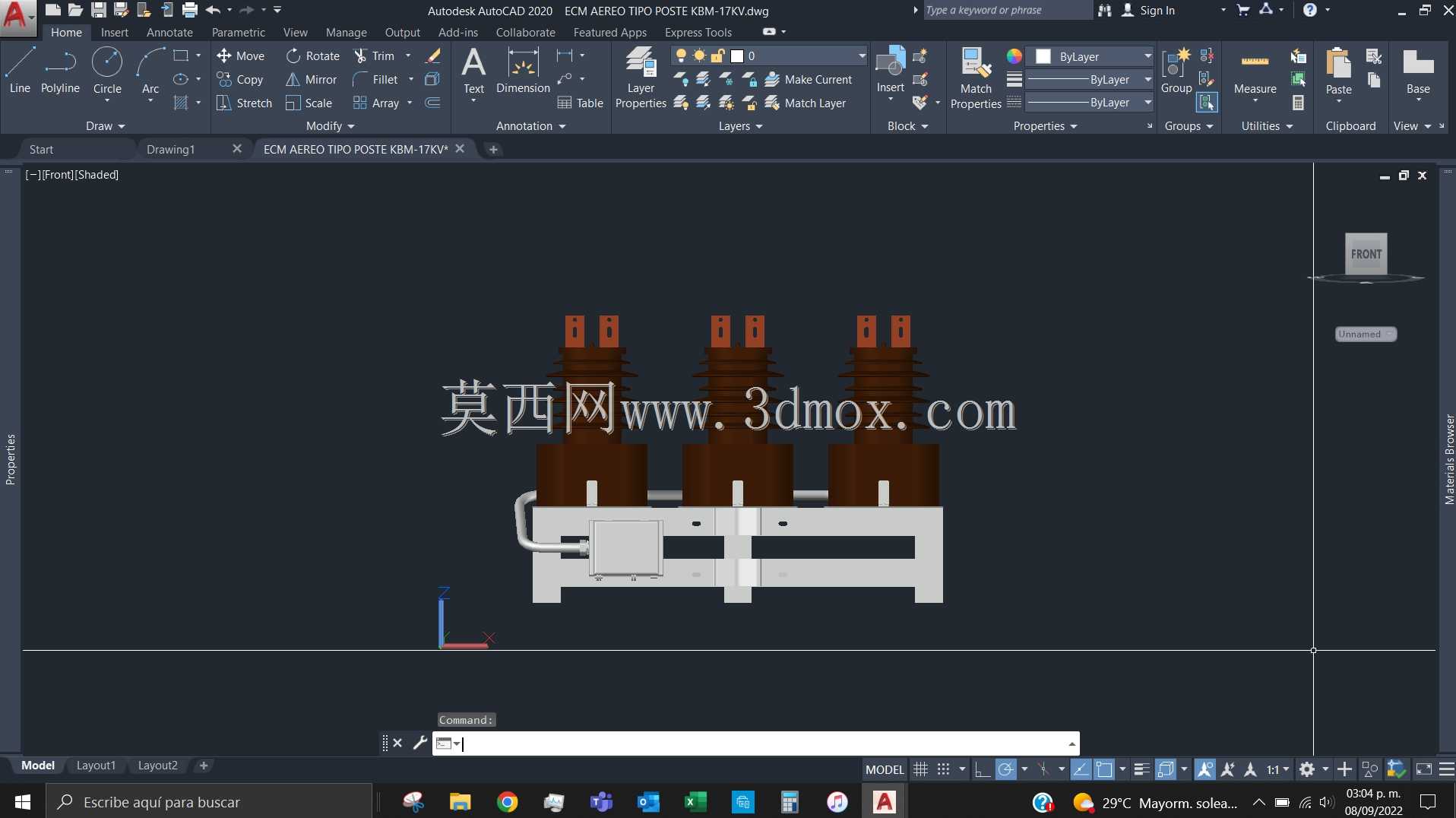Customize the command line with wrench icon
The height and width of the screenshot is (818, 1456).
419,743
